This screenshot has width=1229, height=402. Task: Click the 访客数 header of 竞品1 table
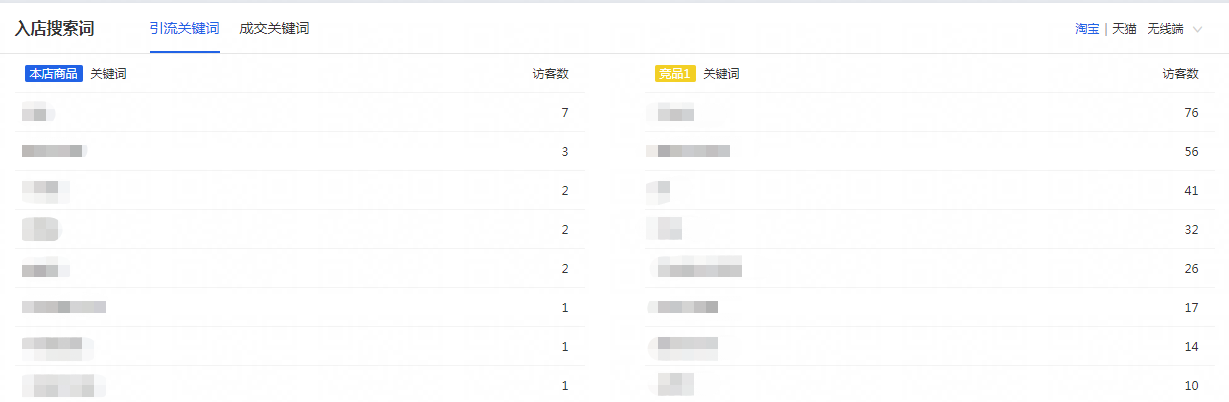click(1180, 74)
